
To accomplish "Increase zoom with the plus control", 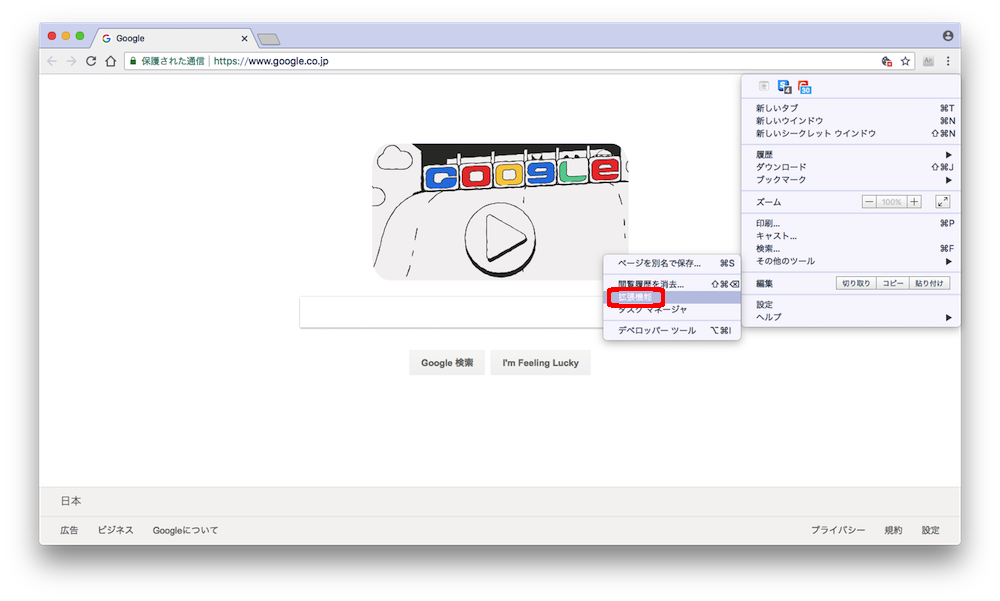I will [x=916, y=201].
